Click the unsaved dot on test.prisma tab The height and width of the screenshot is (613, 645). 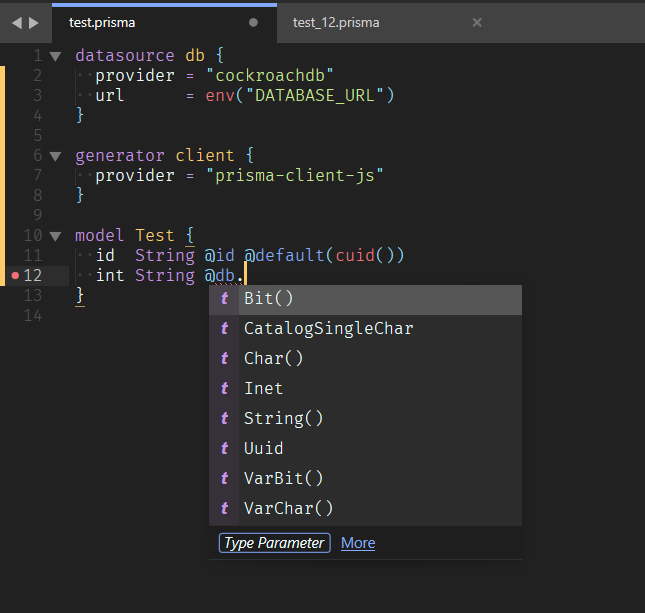[x=253, y=23]
